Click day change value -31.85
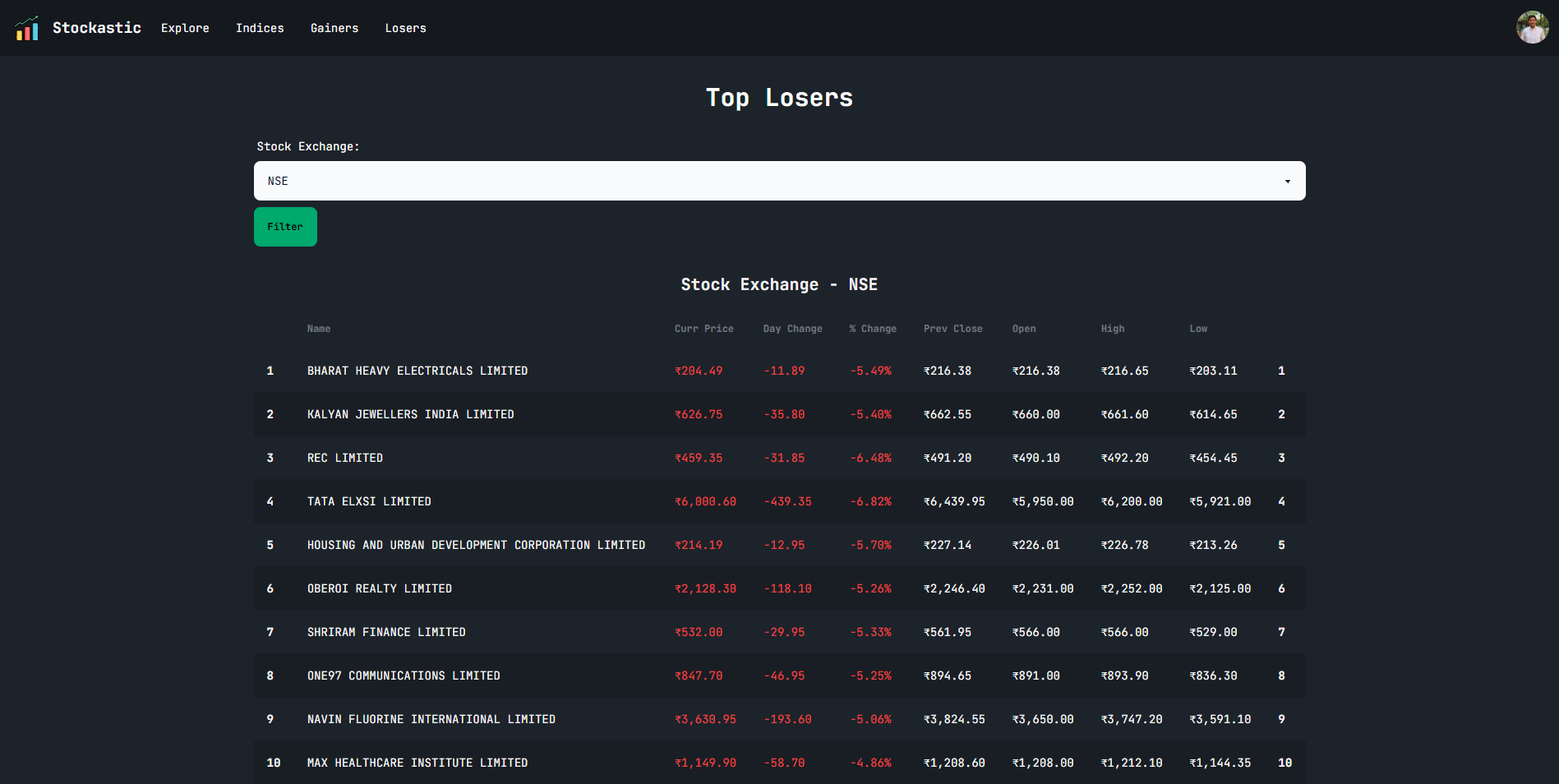 coord(785,458)
